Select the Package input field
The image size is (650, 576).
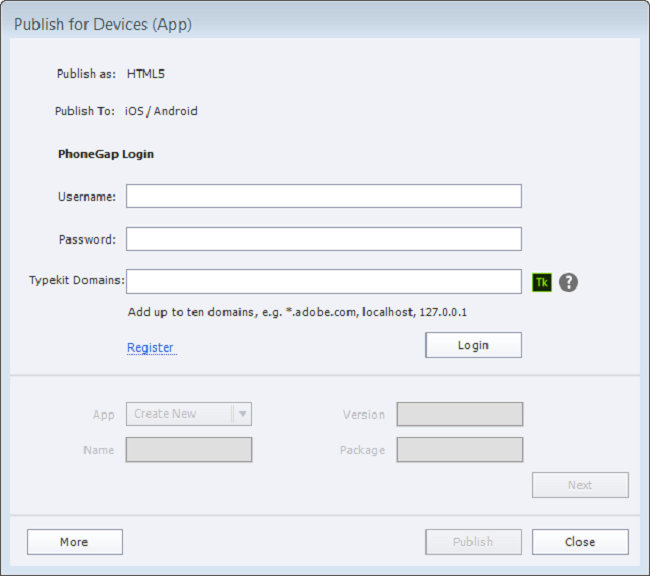[x=459, y=450]
